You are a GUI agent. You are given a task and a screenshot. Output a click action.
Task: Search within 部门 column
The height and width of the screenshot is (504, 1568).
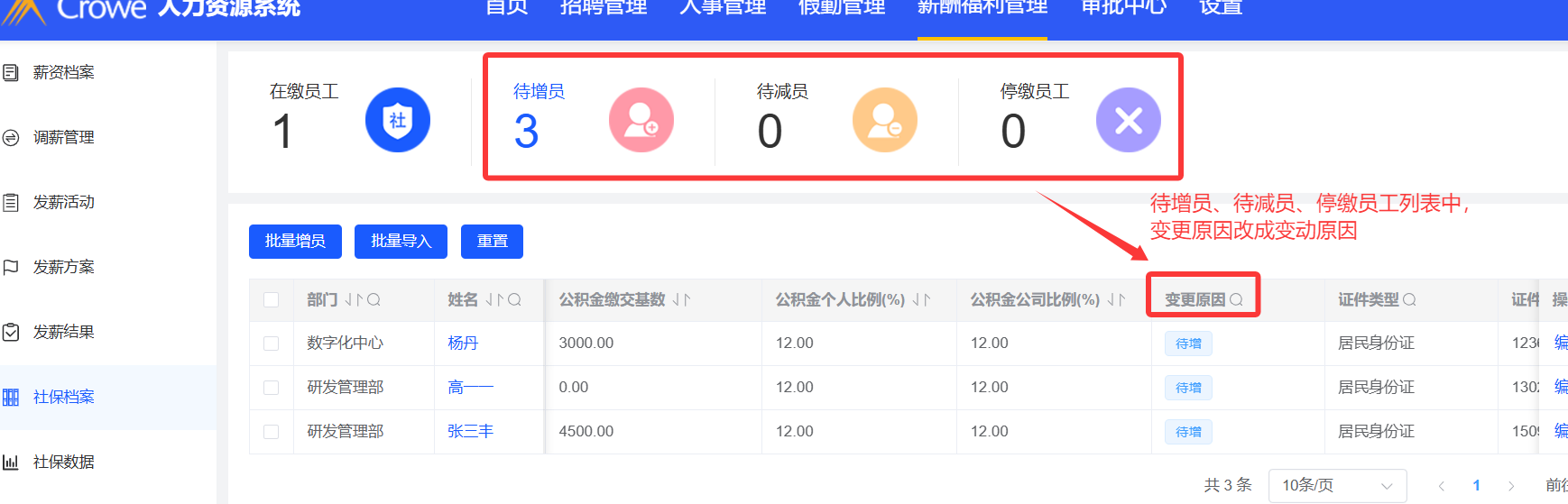click(374, 299)
